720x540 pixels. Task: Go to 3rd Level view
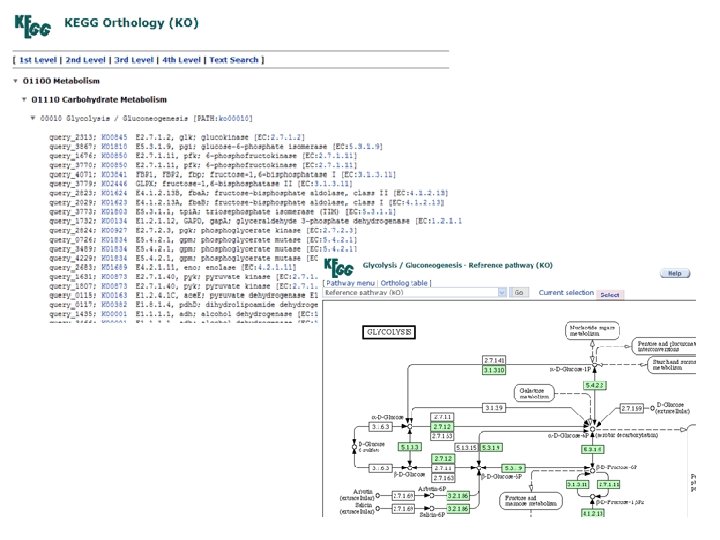point(134,60)
